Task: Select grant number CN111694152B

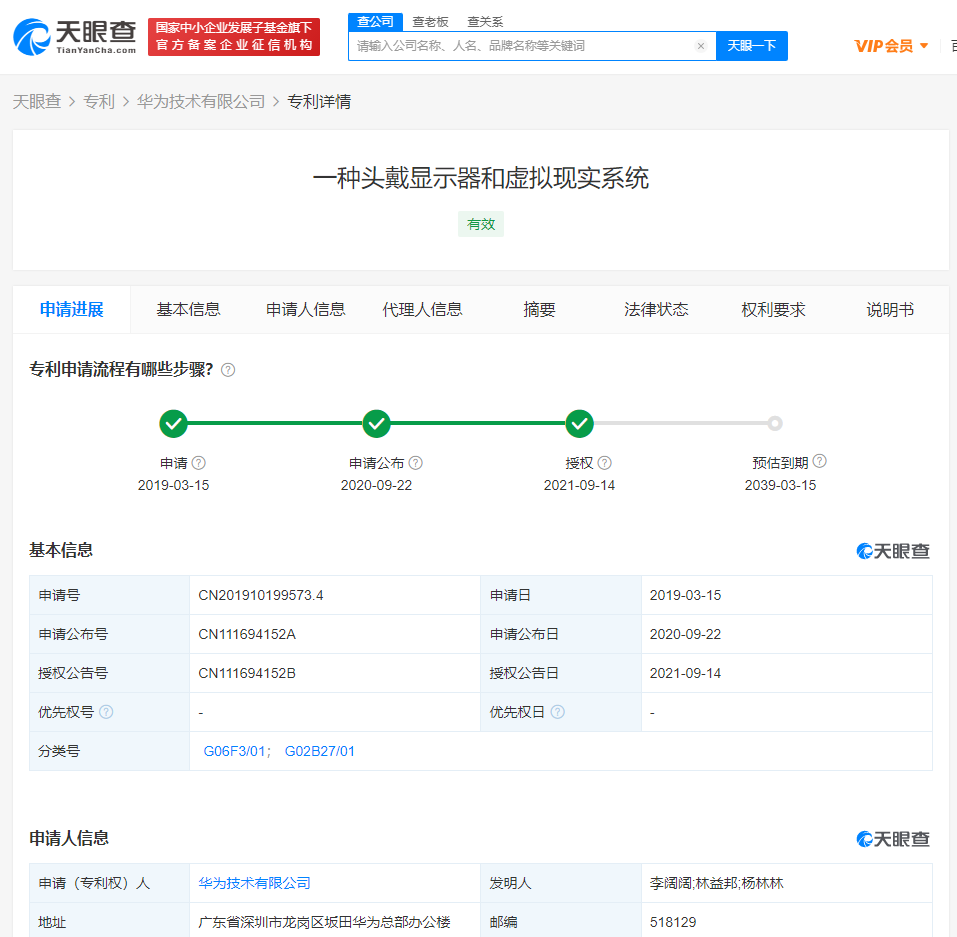Action: tap(247, 673)
